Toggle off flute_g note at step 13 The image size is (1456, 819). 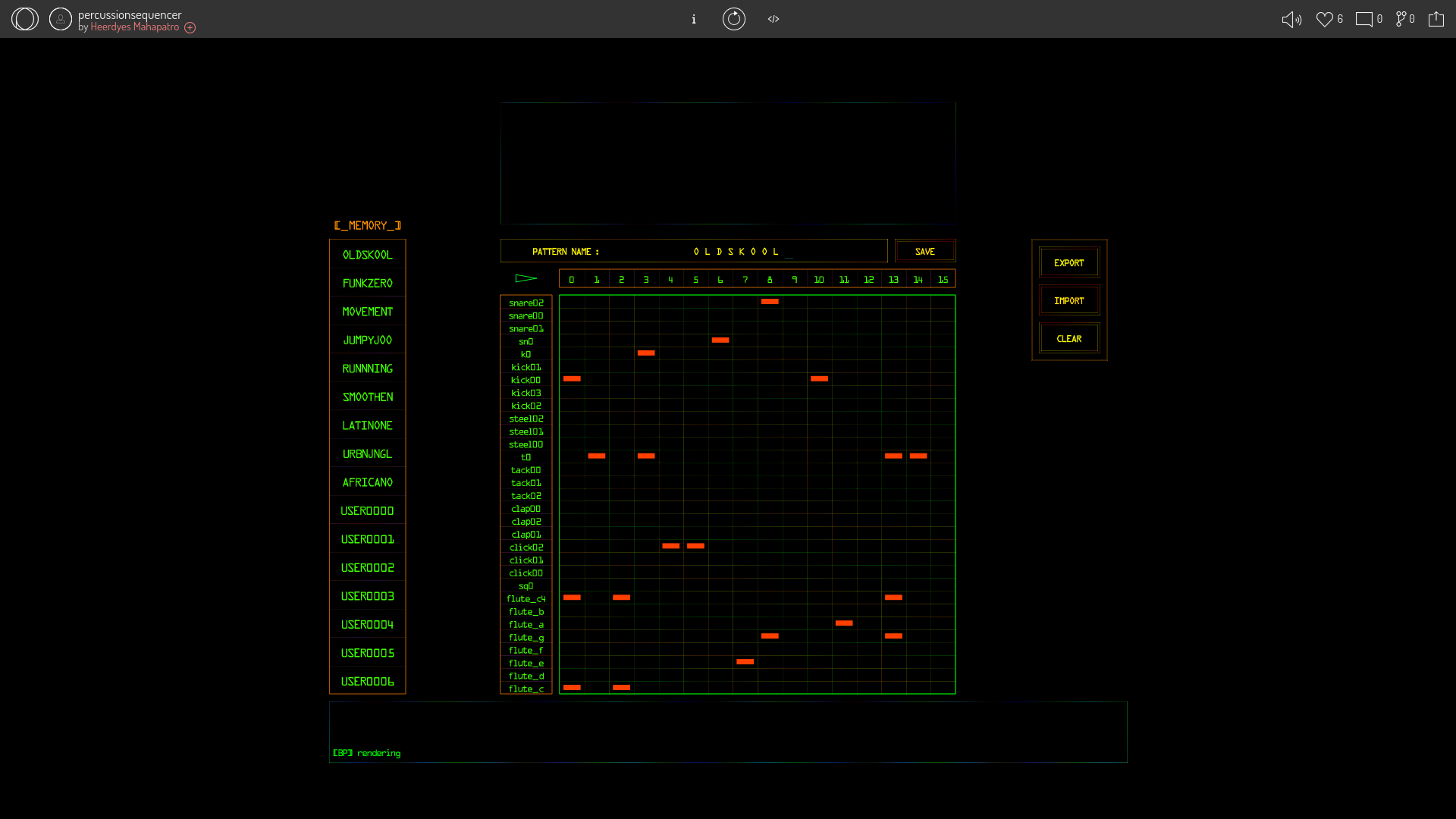(x=893, y=636)
